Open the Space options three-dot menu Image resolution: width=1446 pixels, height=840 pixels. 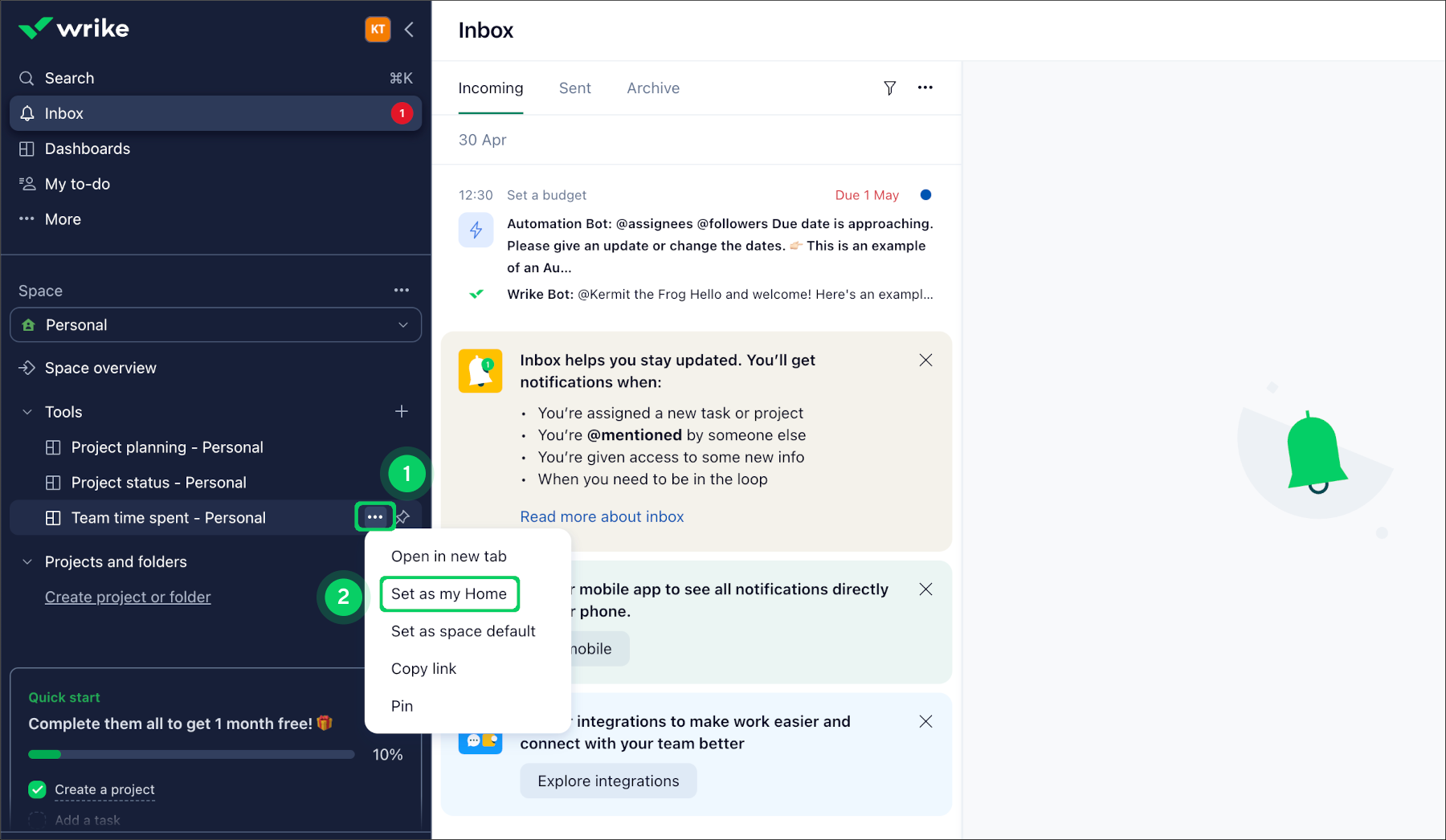pyautogui.click(x=402, y=290)
